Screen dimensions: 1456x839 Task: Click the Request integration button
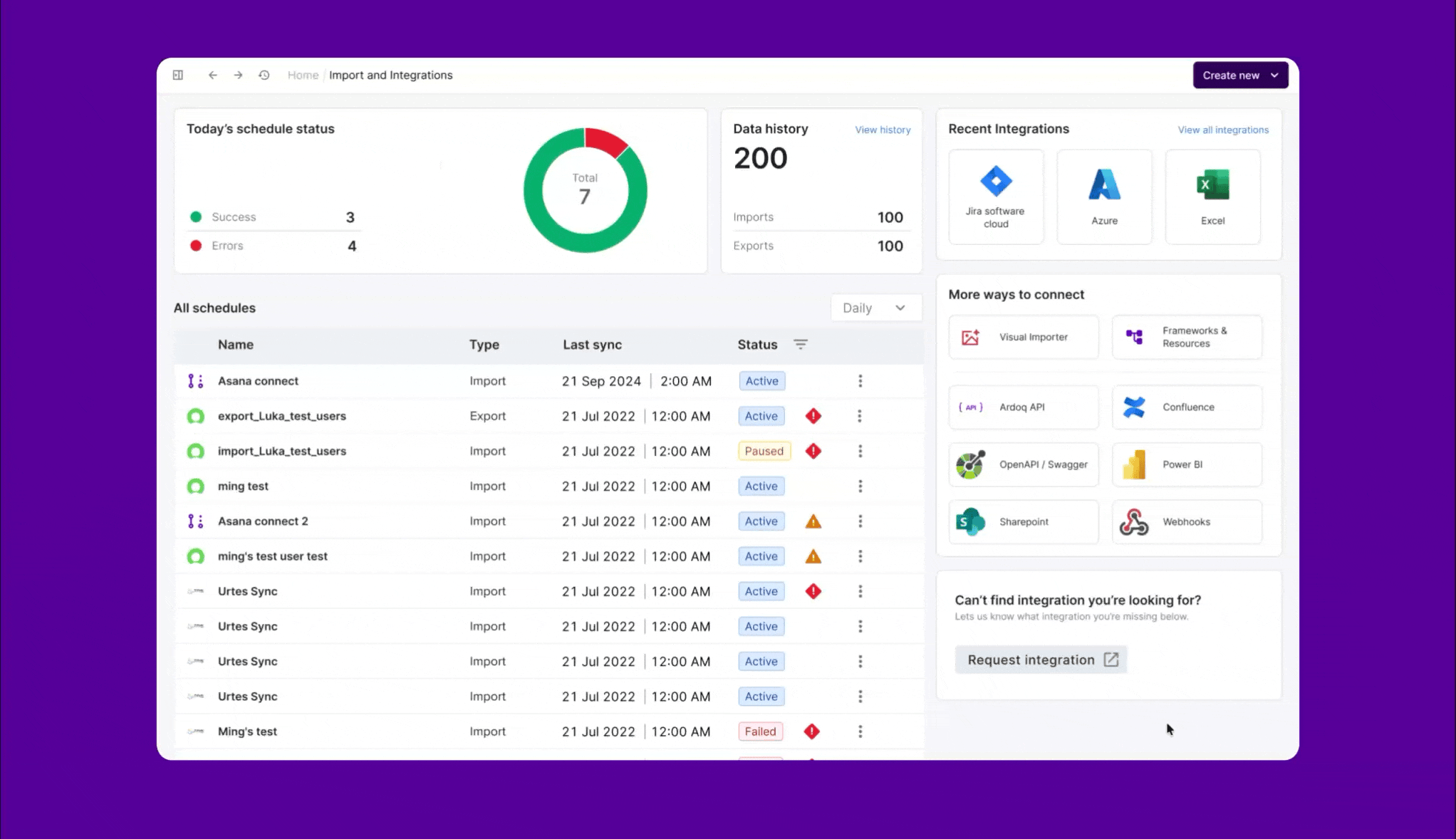click(x=1040, y=660)
